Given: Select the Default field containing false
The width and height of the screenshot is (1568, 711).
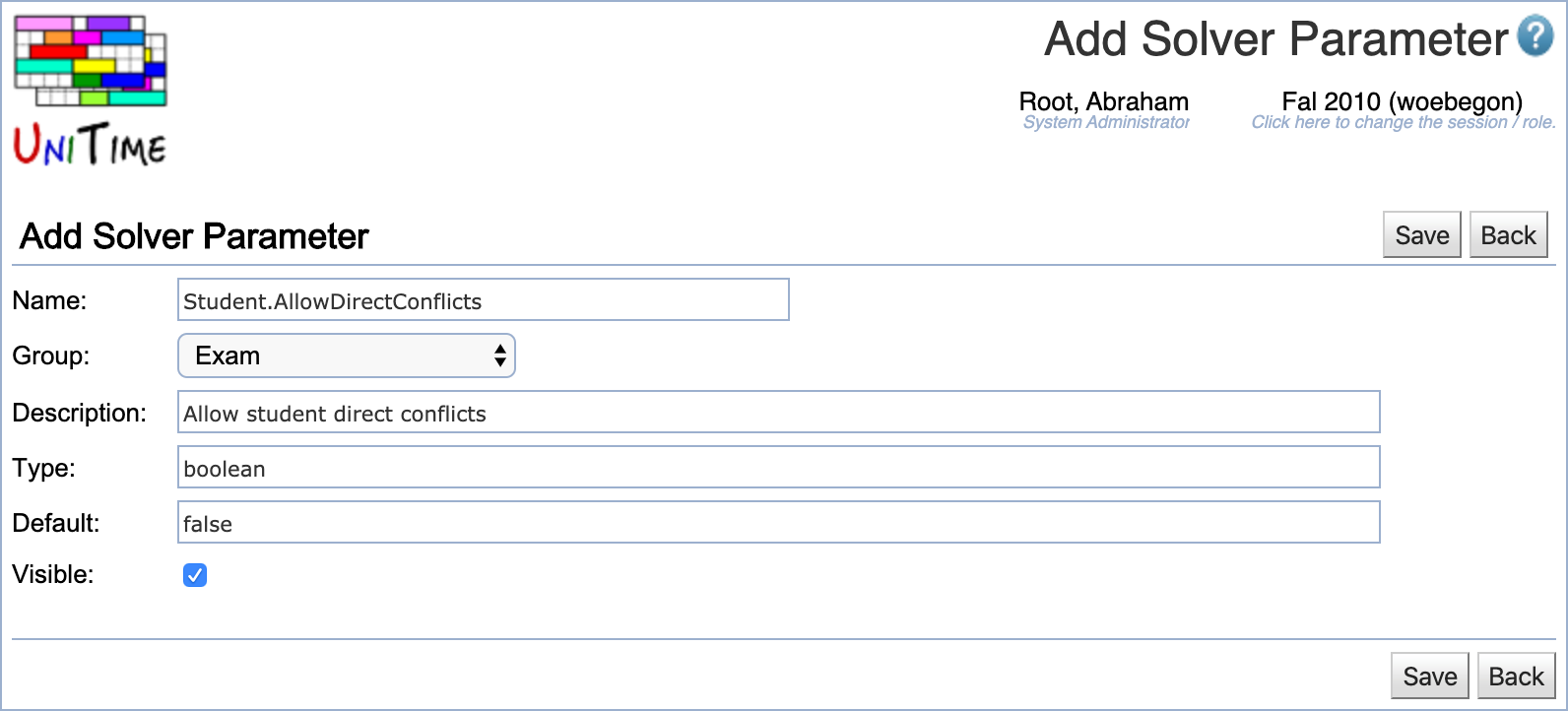Looking at the screenshot, I should pos(778,523).
